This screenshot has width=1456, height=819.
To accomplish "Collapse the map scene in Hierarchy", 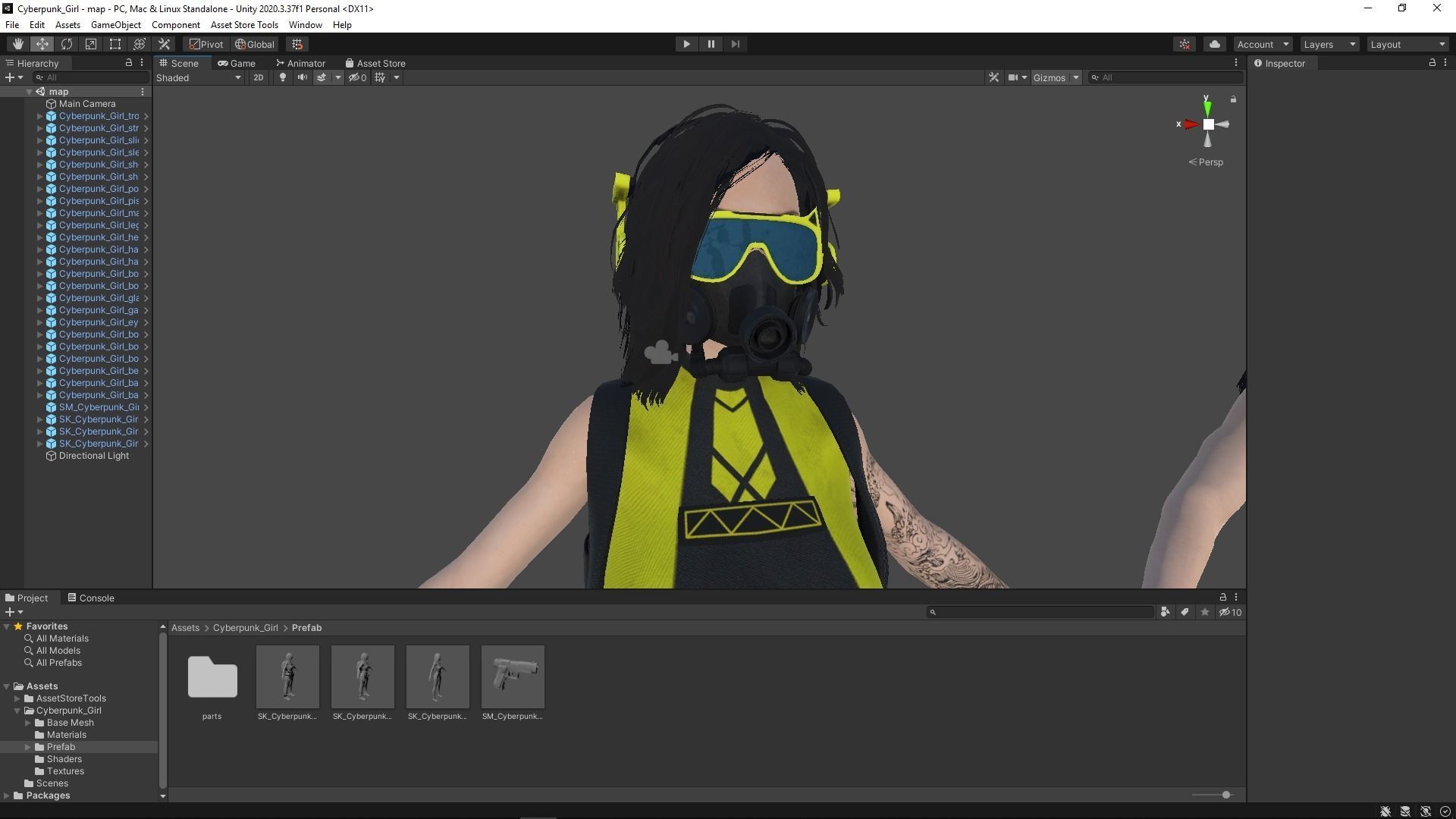I will (29, 92).
